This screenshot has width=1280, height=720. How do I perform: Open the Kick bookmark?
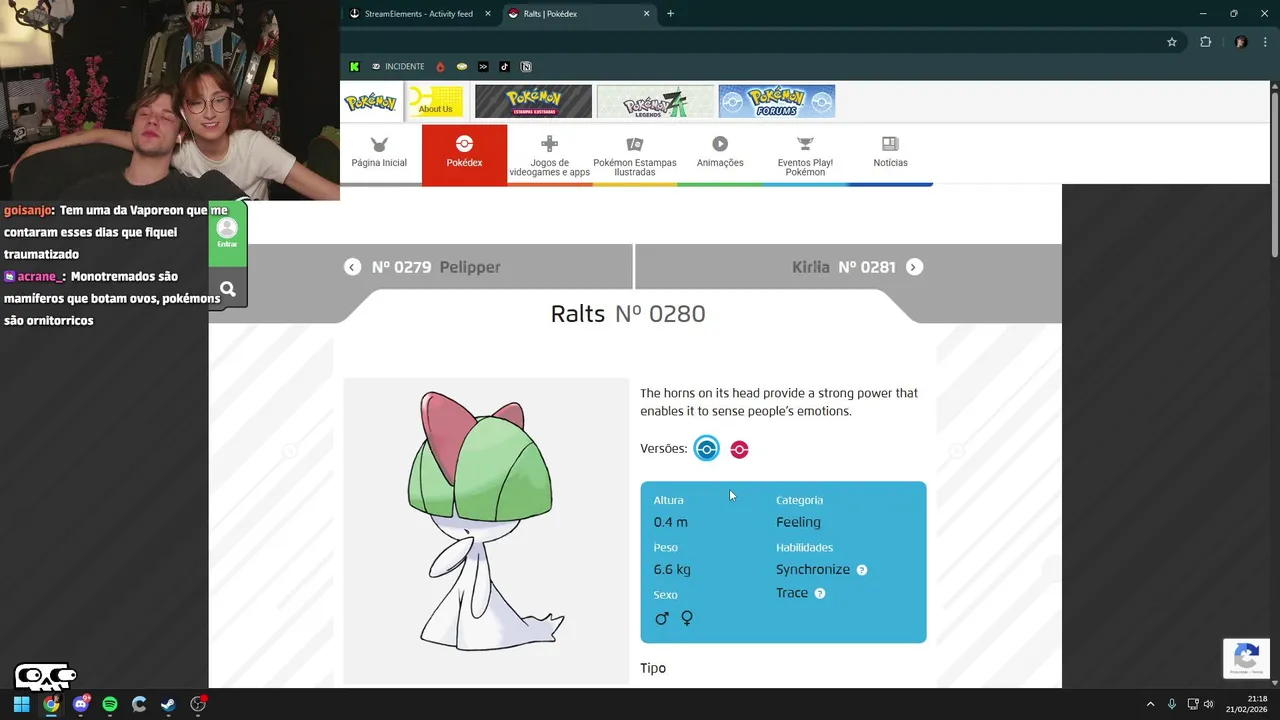pyautogui.click(x=354, y=67)
